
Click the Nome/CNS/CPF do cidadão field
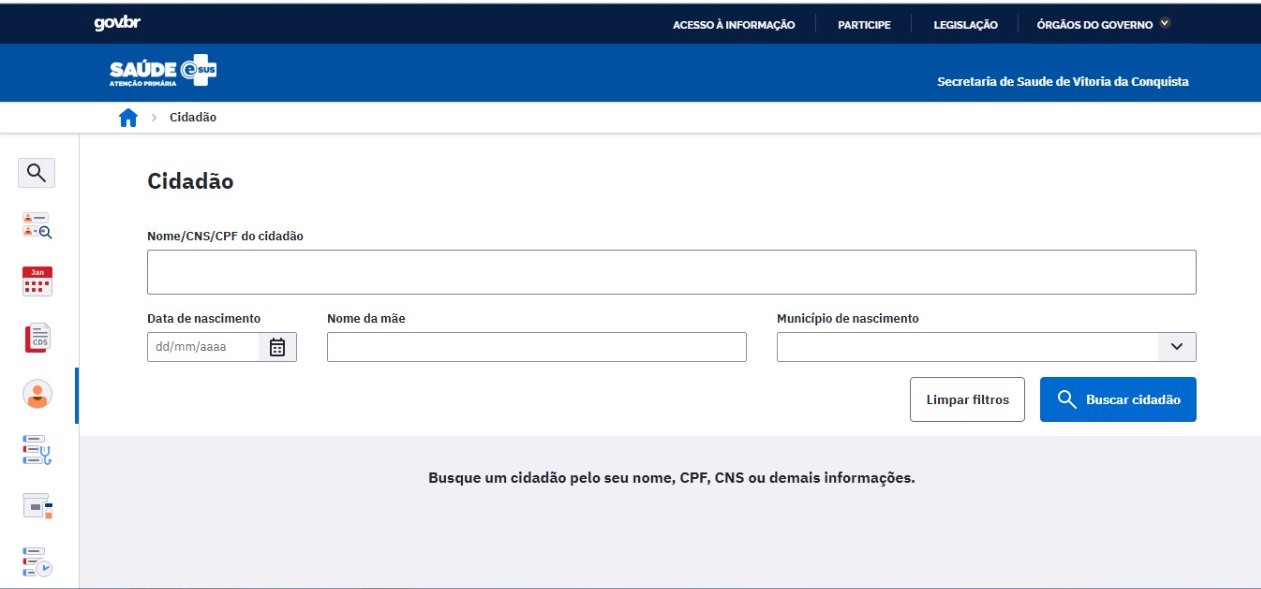coord(671,272)
